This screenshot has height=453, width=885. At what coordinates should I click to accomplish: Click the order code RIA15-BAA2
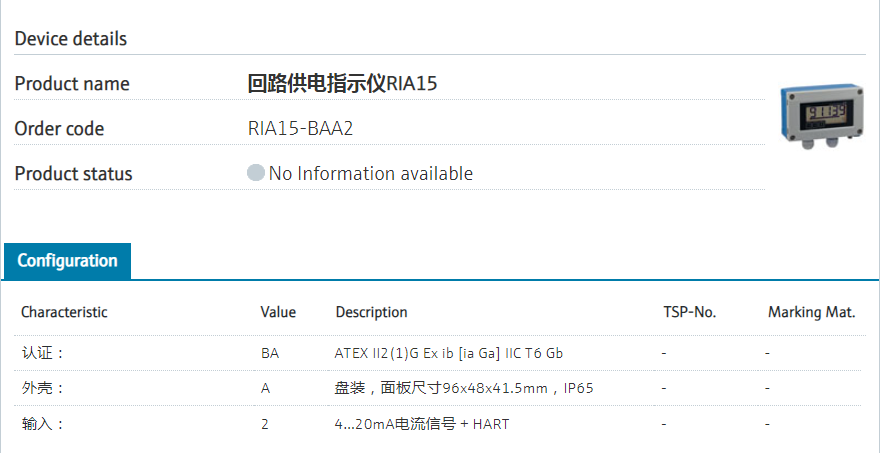pyautogui.click(x=301, y=129)
